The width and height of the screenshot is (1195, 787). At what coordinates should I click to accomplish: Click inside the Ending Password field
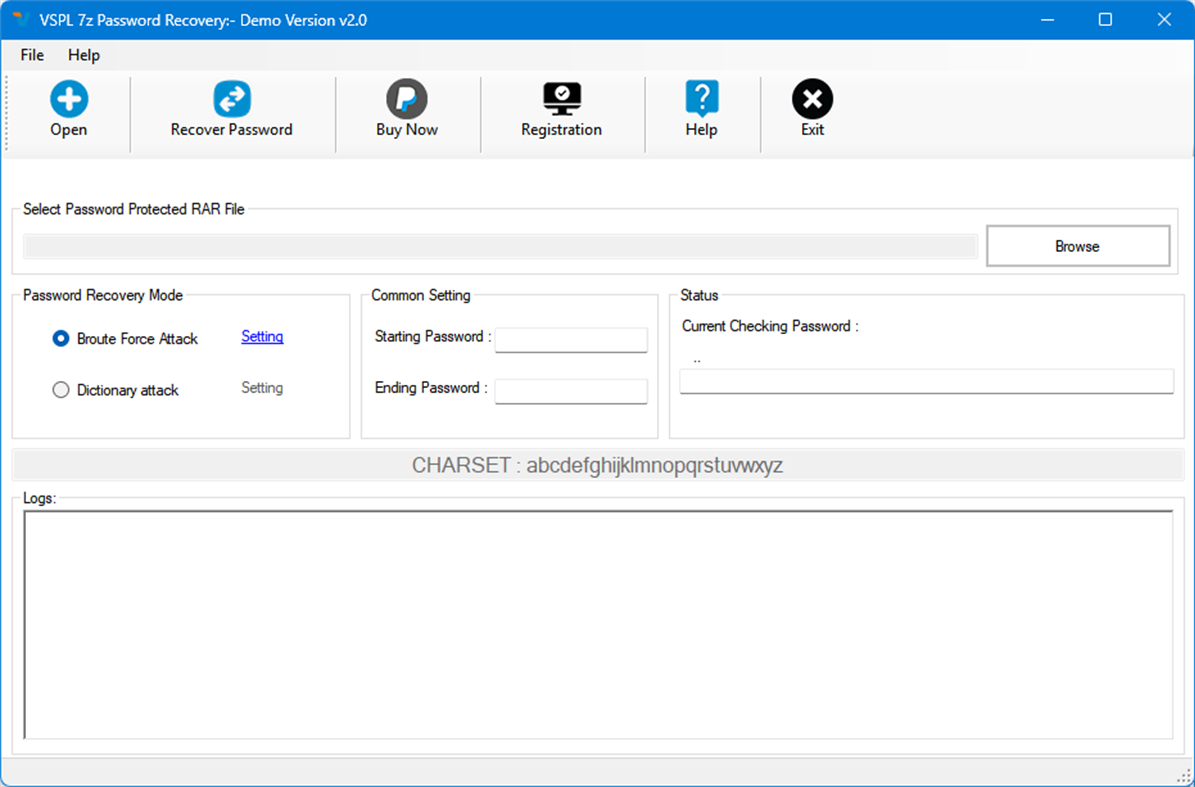pyautogui.click(x=571, y=391)
